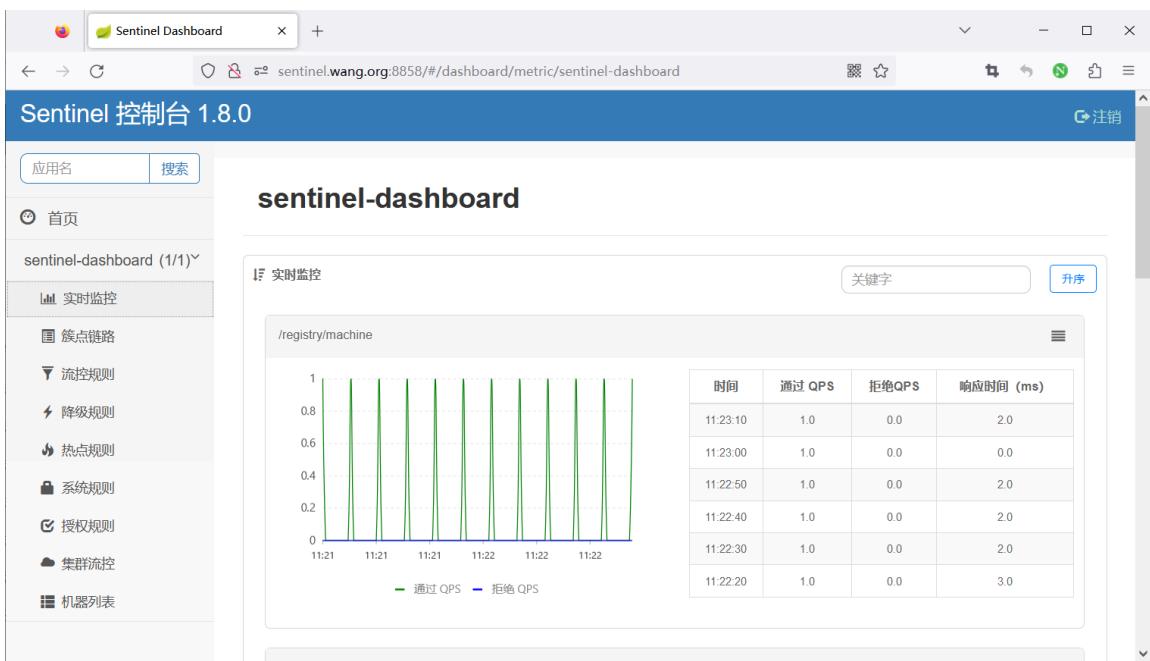This screenshot has width=1150, height=661.
Task: Click the insecure connection padlock icon
Action: pos(234,70)
